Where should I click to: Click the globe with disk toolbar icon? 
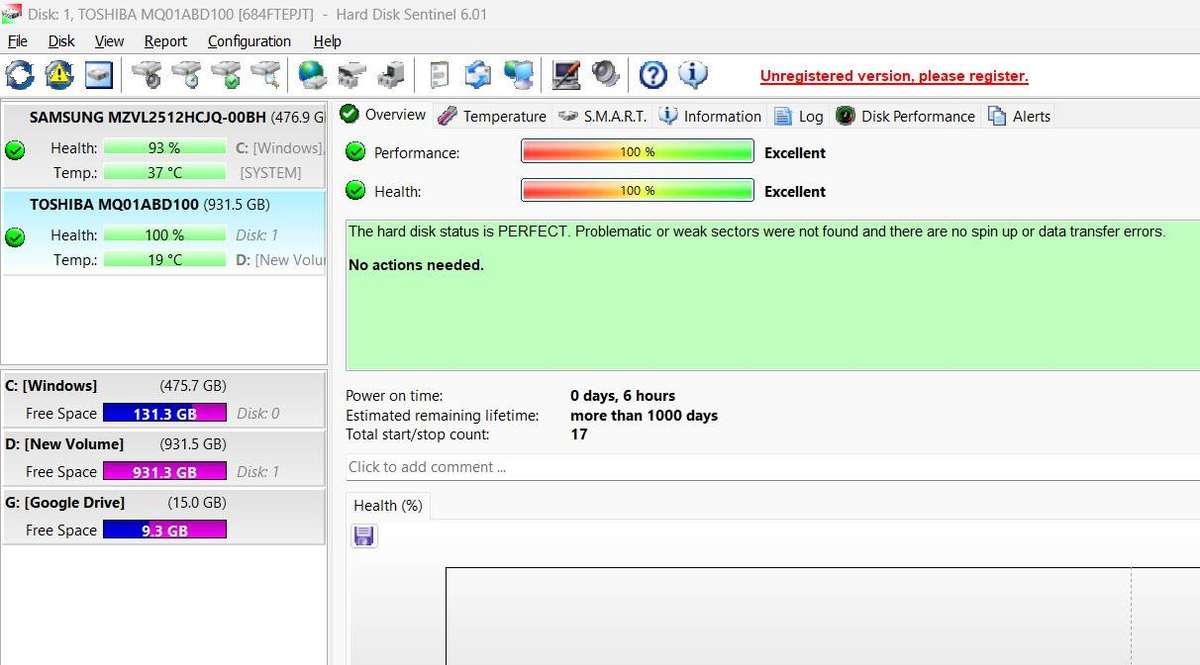pos(313,75)
